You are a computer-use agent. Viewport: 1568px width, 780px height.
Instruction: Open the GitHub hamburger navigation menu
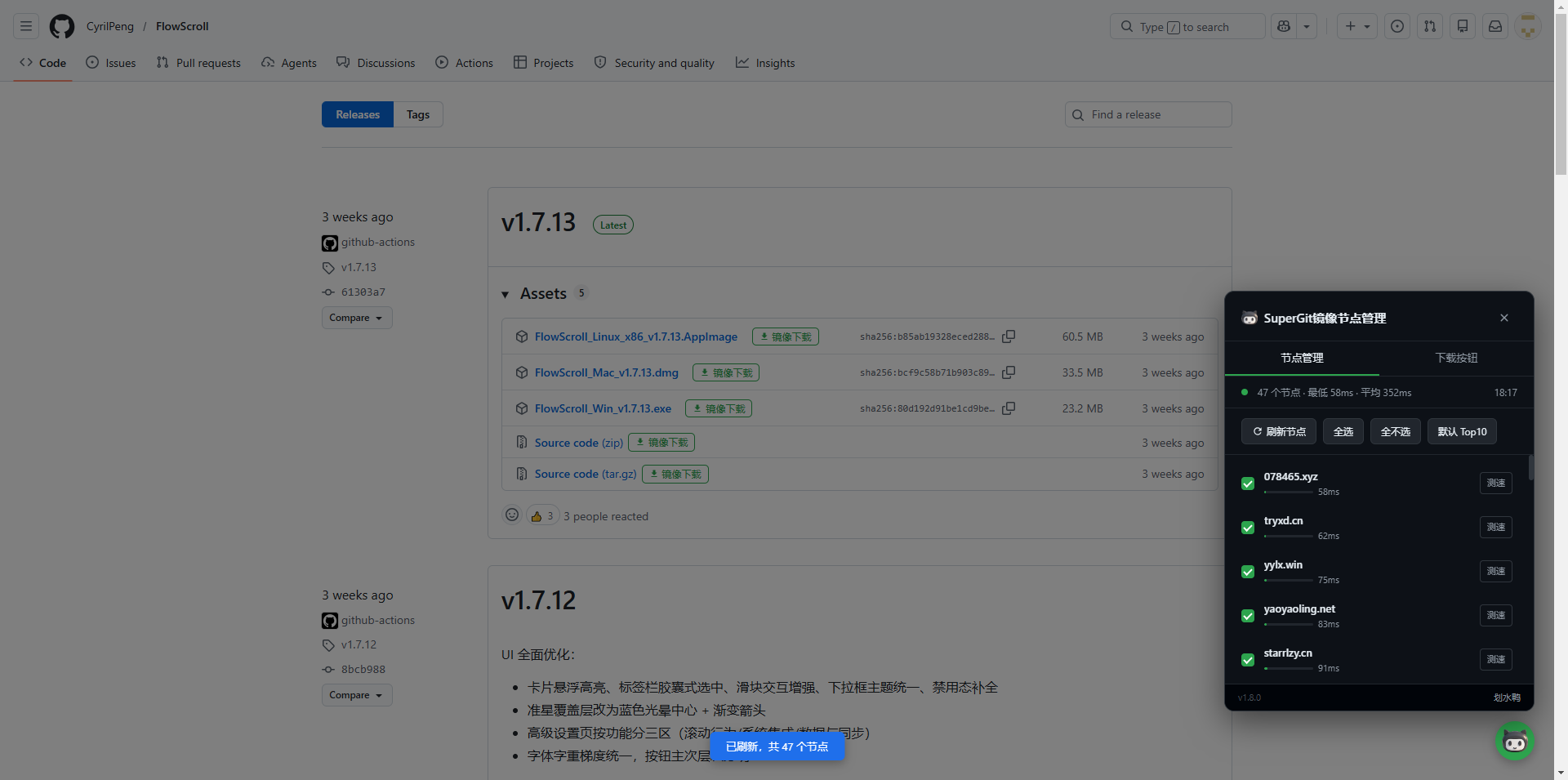tap(26, 26)
